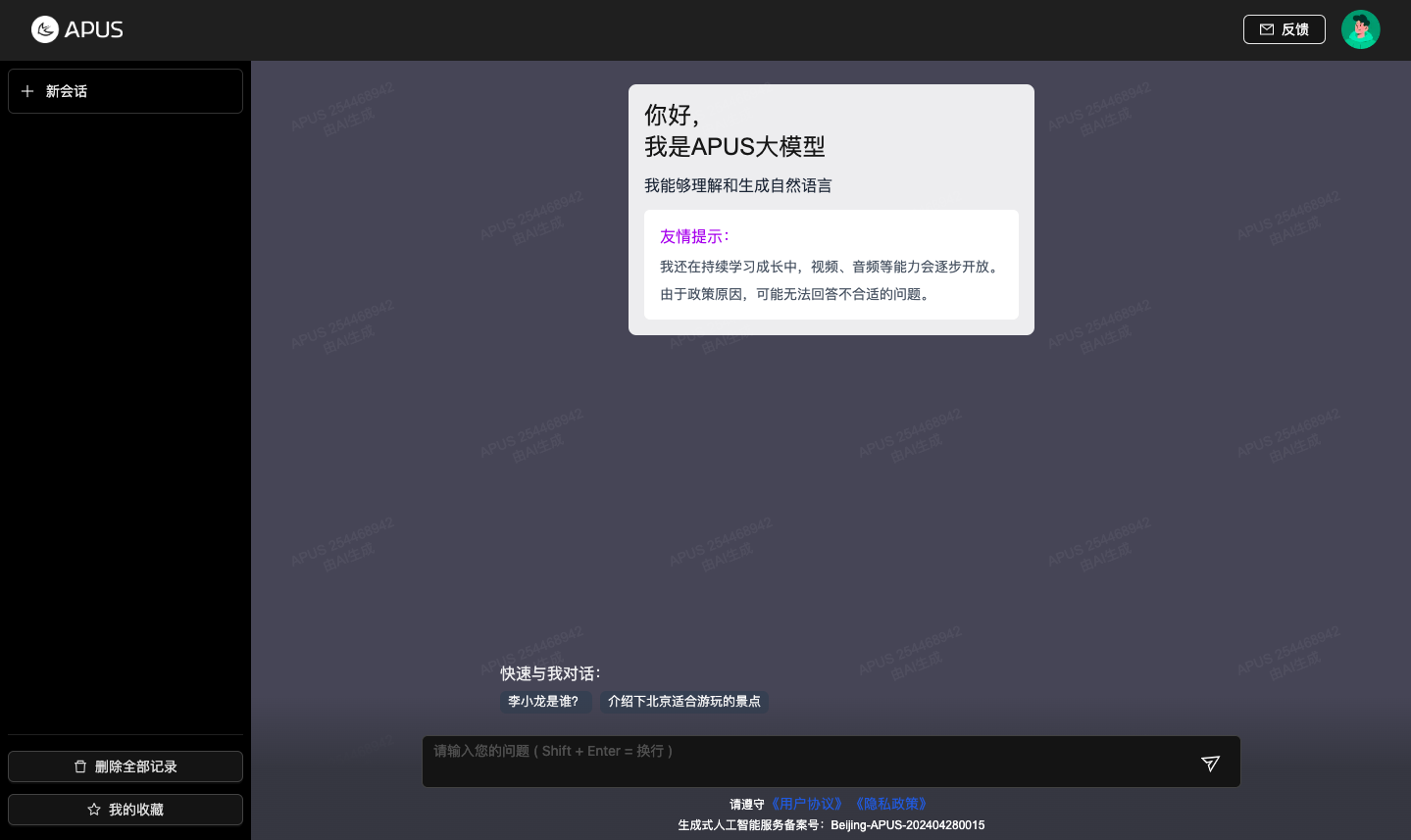Click the 我是APUS大模型 greeting text

pyautogui.click(x=734, y=147)
